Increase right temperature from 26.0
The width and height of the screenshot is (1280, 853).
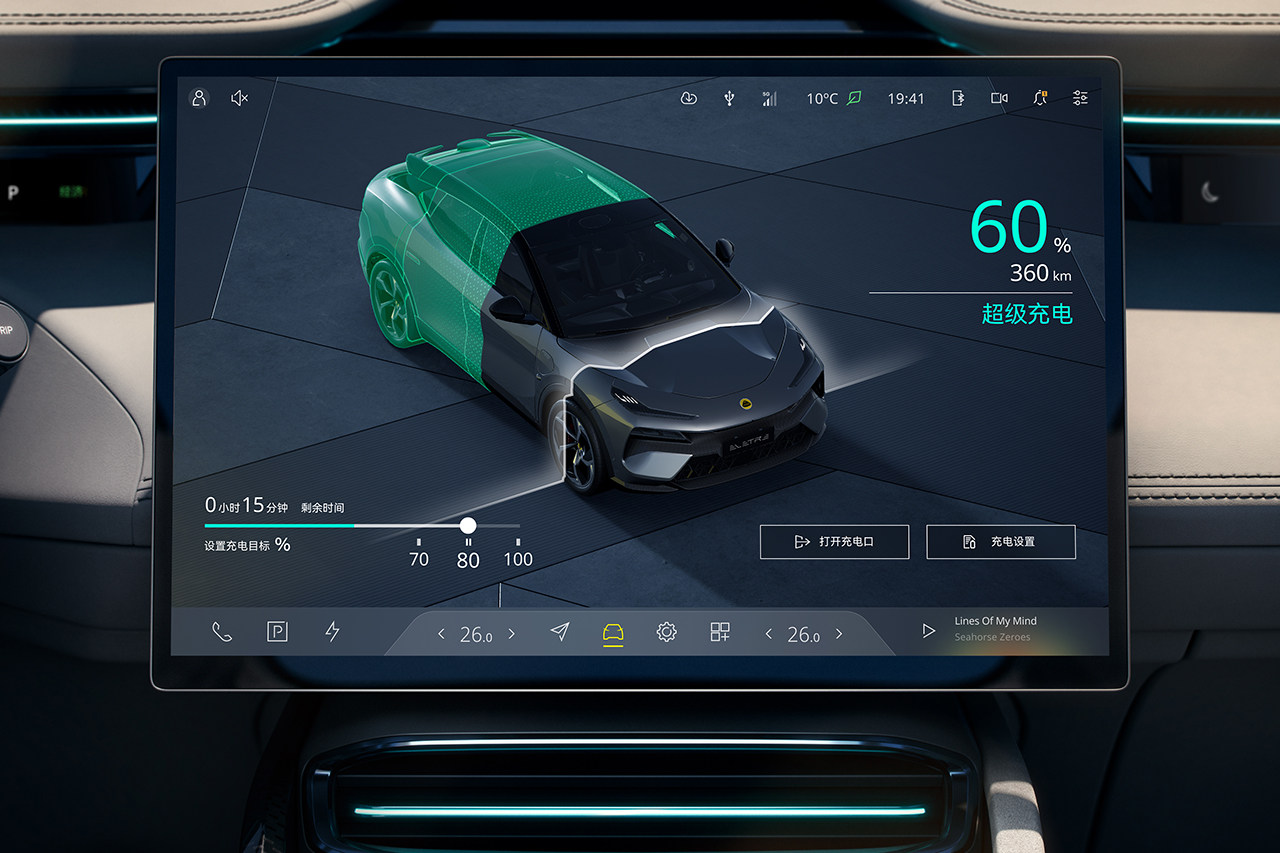[x=839, y=634]
